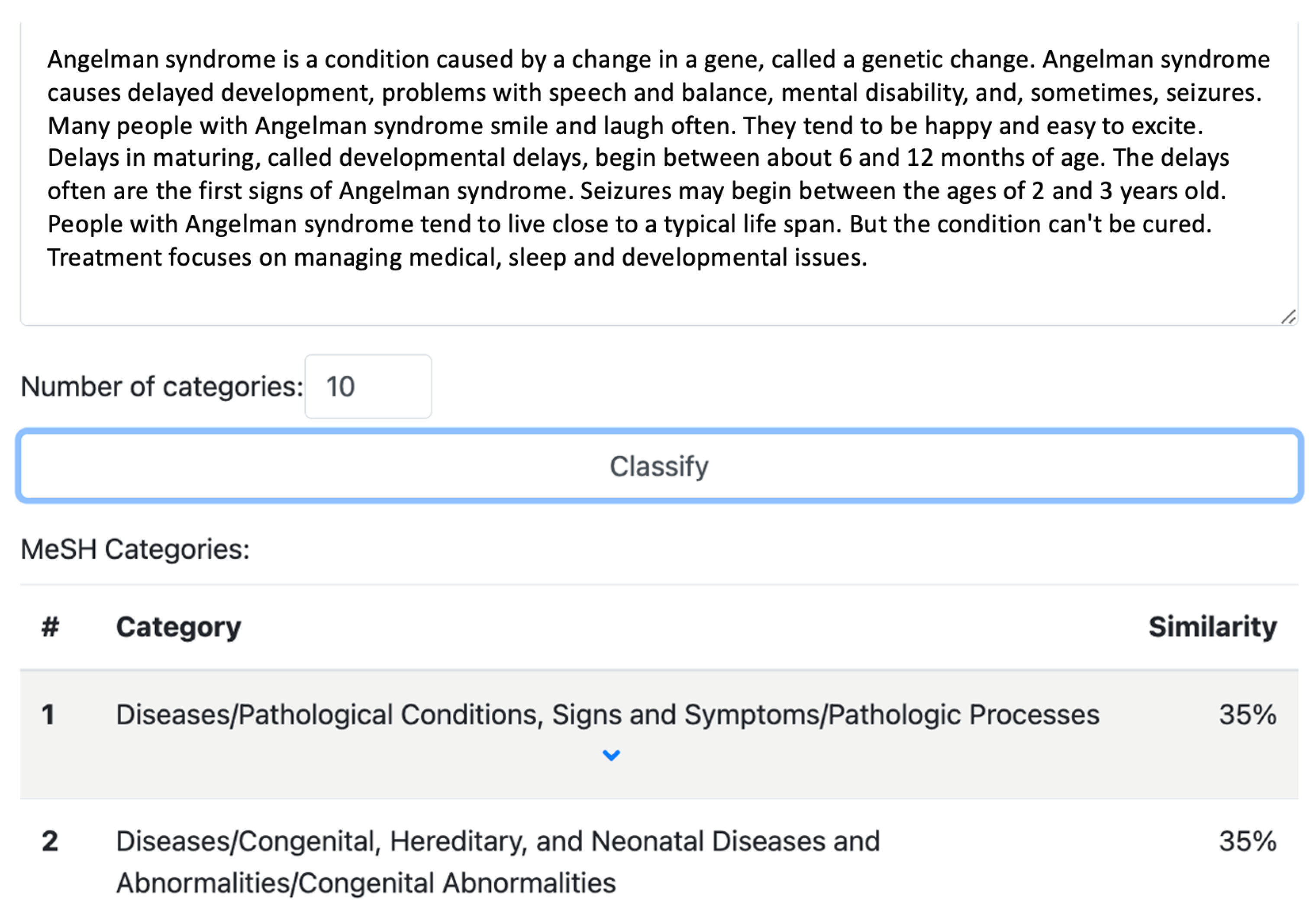Click the Similarity column header
Image resolution: width=1316 pixels, height=908 pixels.
point(1213,627)
